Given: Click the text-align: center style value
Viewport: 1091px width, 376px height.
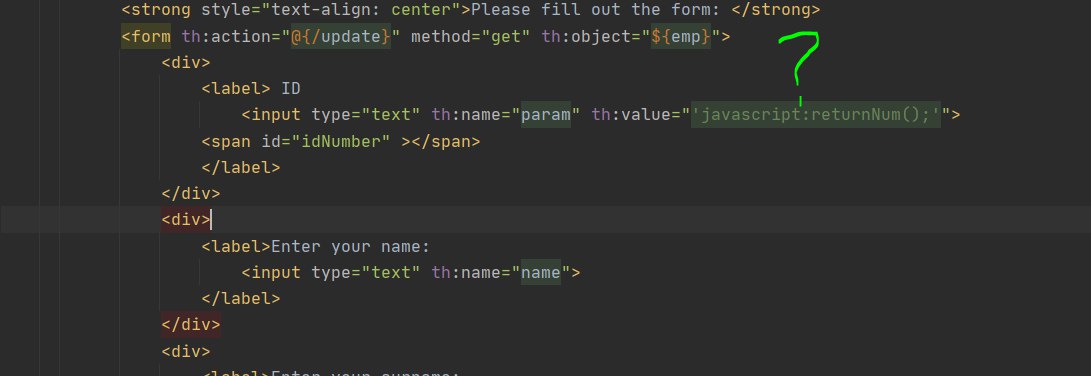Looking at the screenshot, I should pos(360,10).
